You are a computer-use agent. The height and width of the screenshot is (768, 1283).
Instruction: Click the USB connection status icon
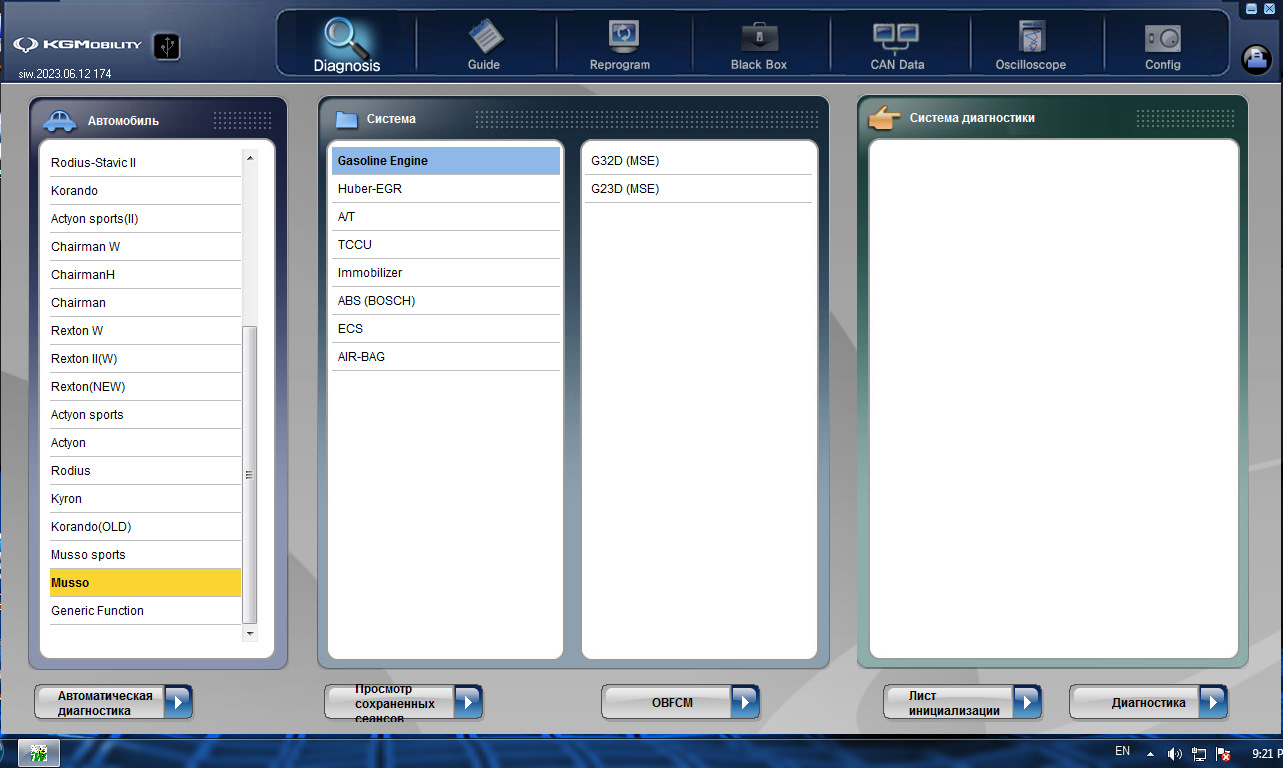pos(167,46)
